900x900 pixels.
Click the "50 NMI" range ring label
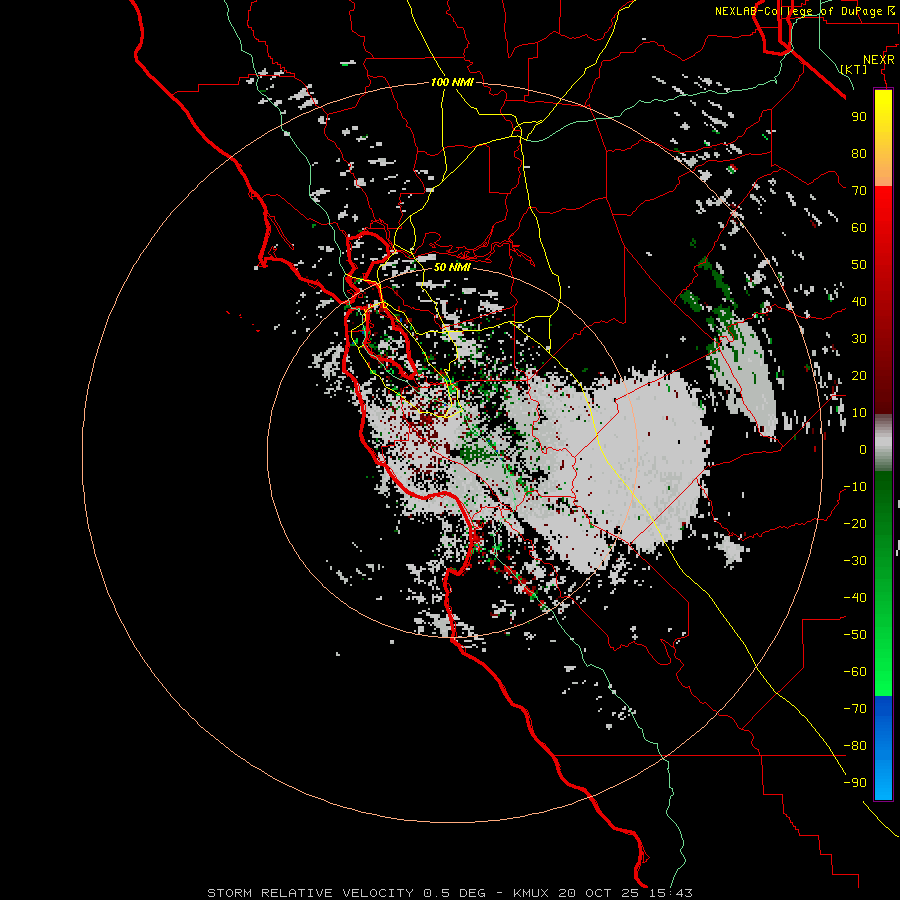[452, 267]
